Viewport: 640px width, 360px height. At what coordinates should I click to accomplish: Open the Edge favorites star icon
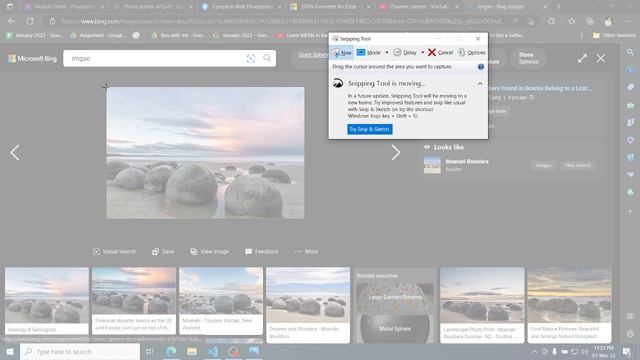coord(571,21)
